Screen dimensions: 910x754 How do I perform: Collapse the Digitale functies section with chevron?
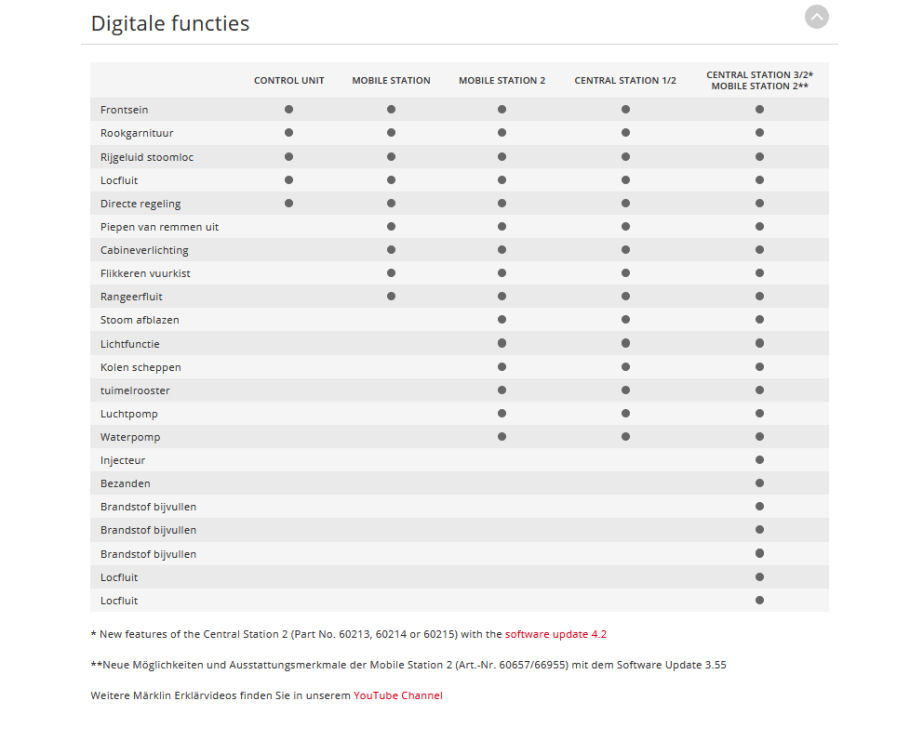(816, 17)
